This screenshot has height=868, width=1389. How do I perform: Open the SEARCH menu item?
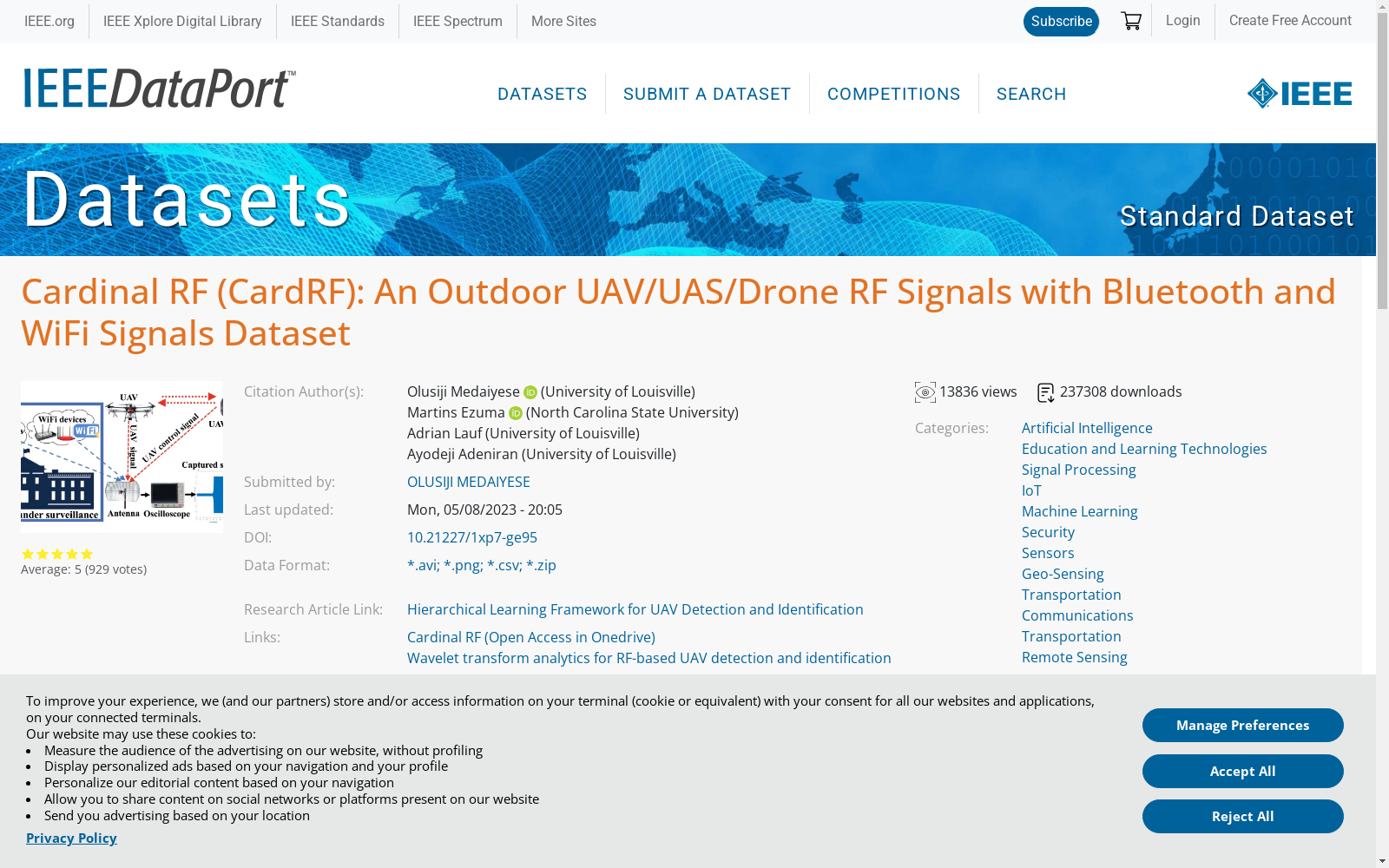coord(1031,94)
